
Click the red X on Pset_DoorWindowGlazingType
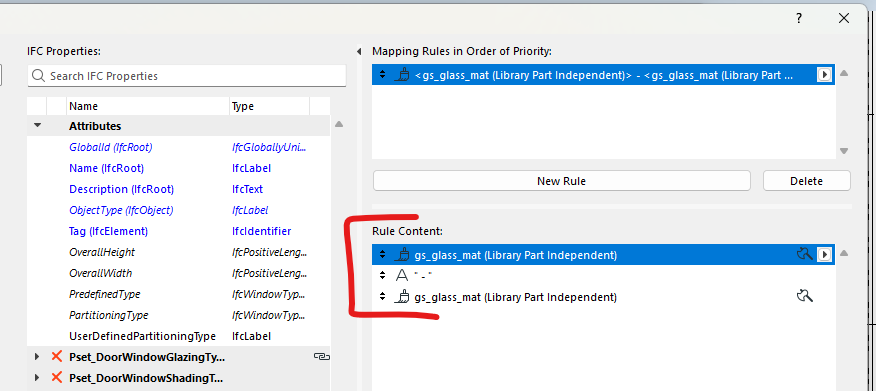pos(56,356)
